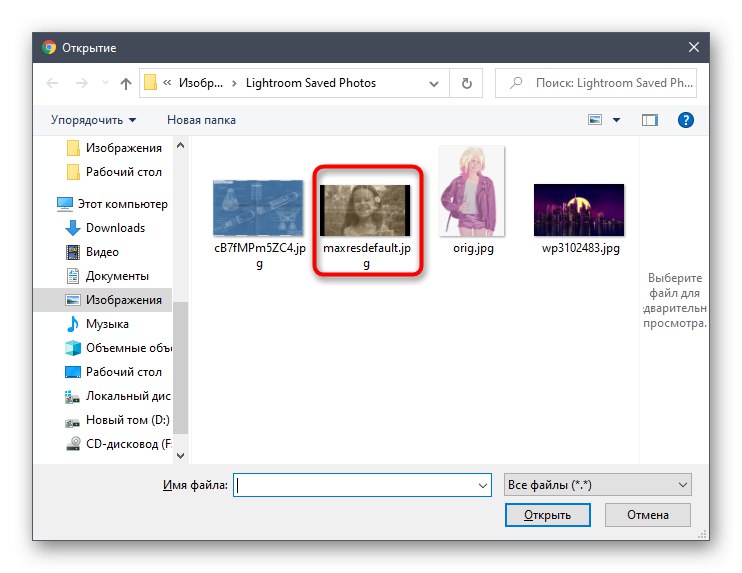Open Объемные объекты folder
Viewport: 742px width, 573px height.
coord(118,348)
